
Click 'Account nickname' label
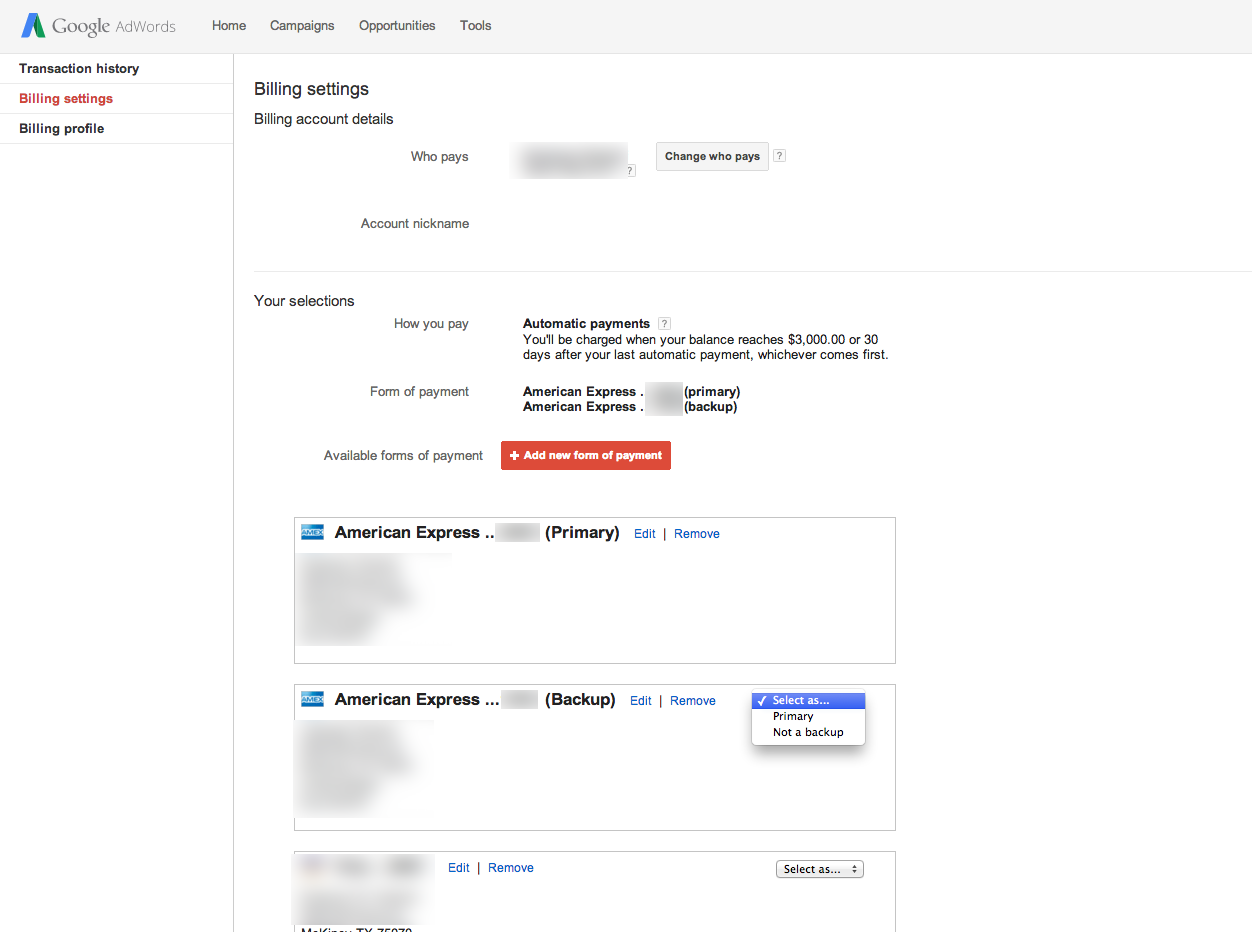(415, 224)
